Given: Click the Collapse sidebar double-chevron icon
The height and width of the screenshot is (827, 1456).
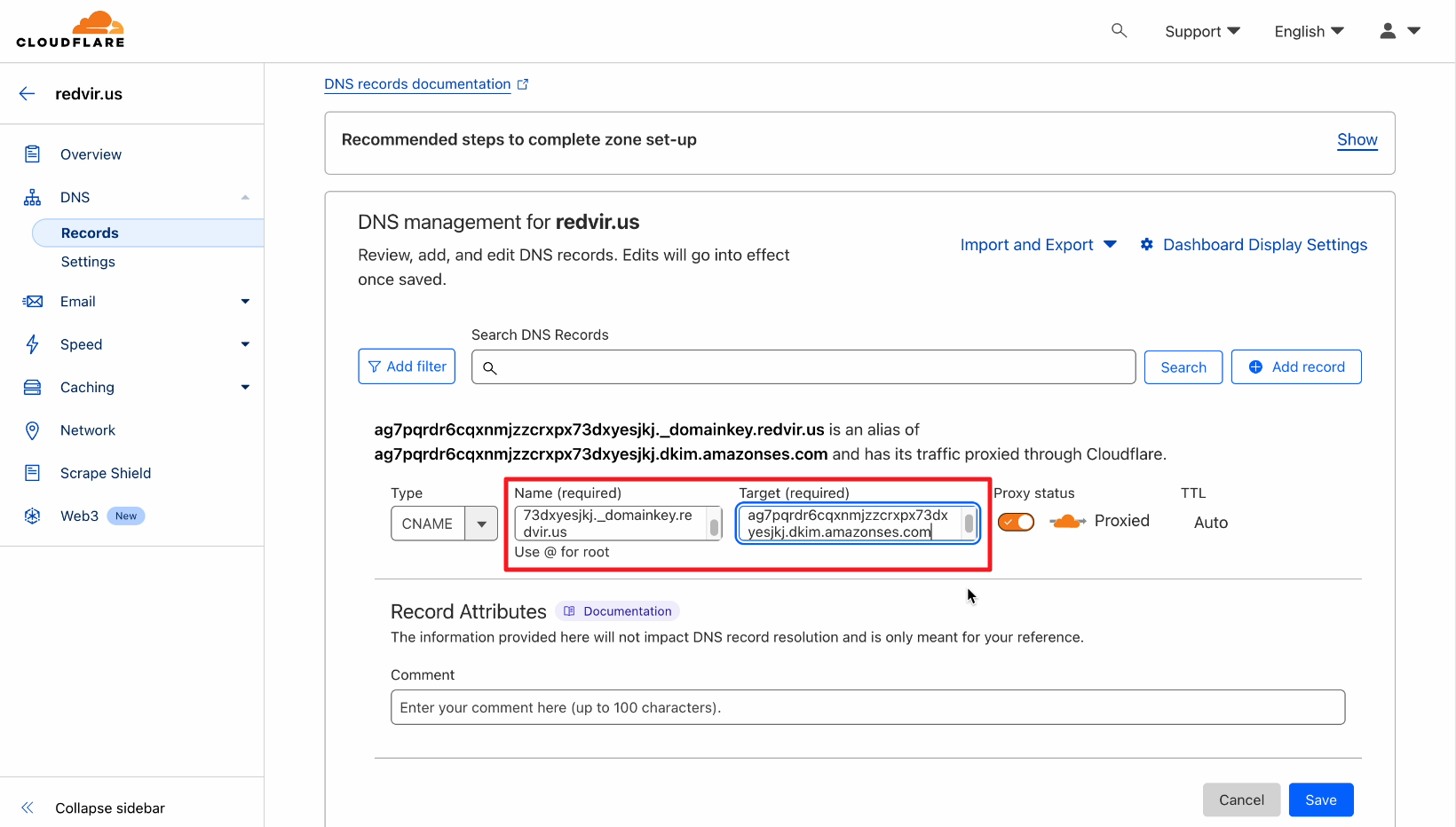Looking at the screenshot, I should pyautogui.click(x=28, y=807).
